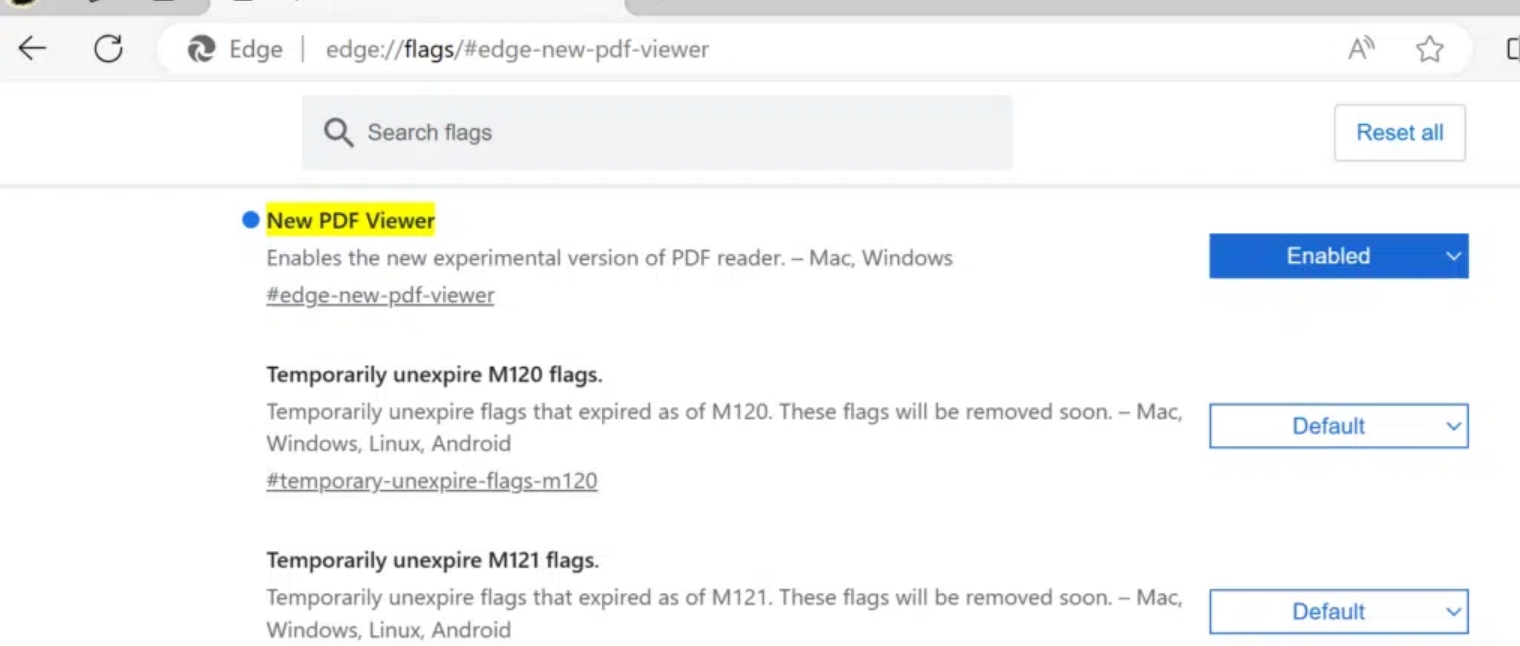1520x646 pixels.
Task: Click the highlighted New PDF Viewer title
Action: (x=351, y=221)
